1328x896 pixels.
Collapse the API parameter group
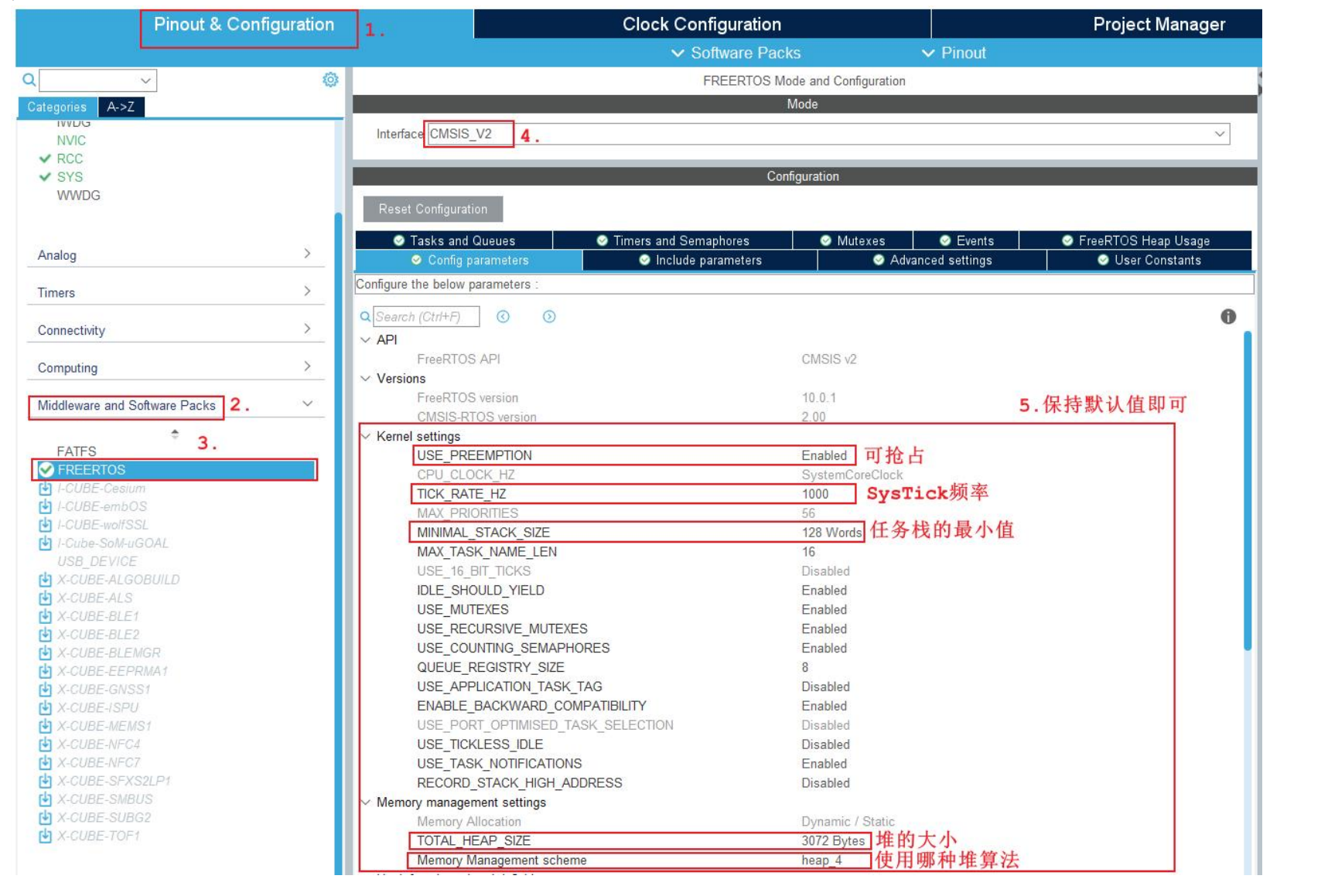tap(365, 339)
